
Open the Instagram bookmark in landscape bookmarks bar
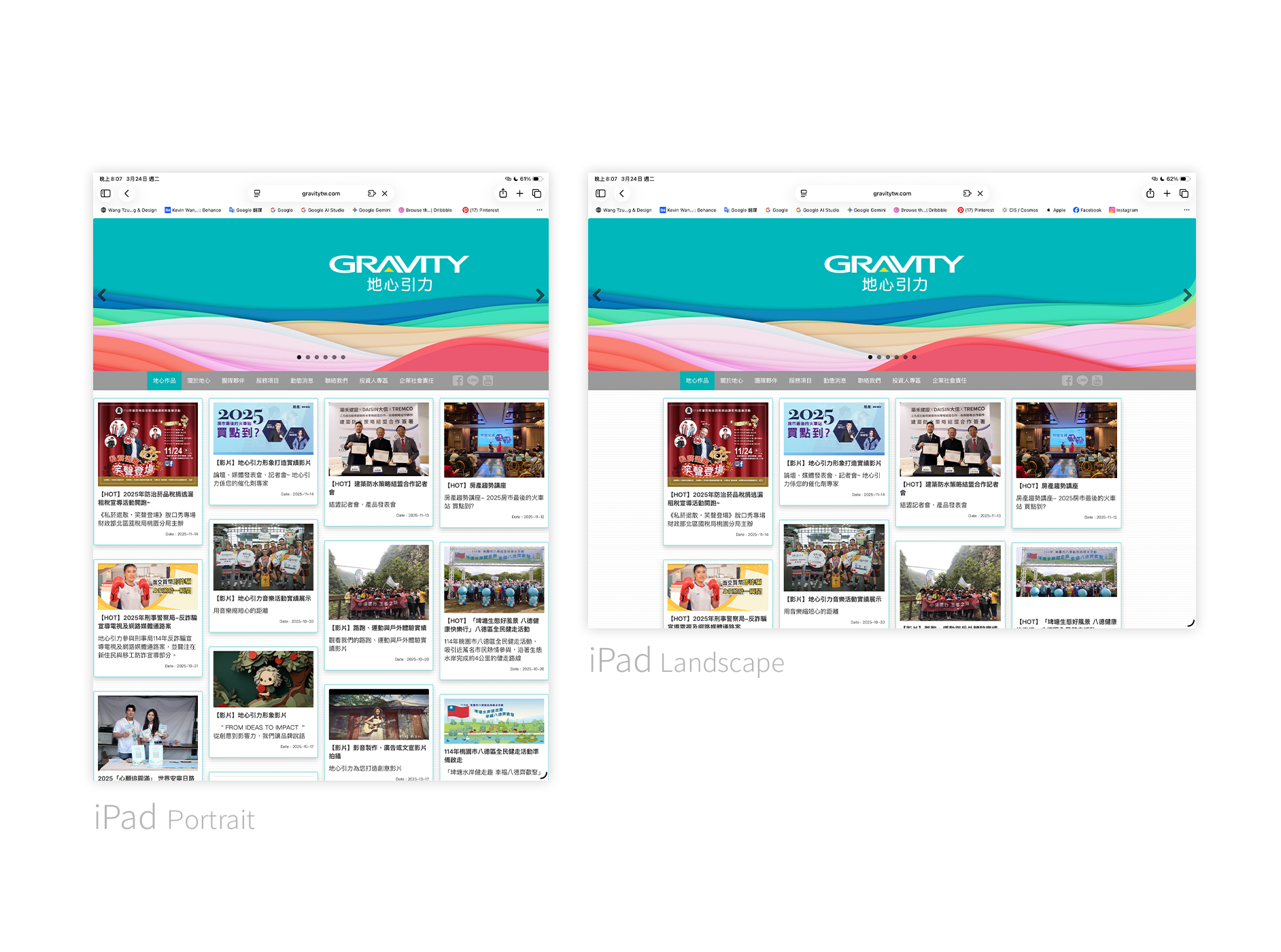(x=1123, y=210)
